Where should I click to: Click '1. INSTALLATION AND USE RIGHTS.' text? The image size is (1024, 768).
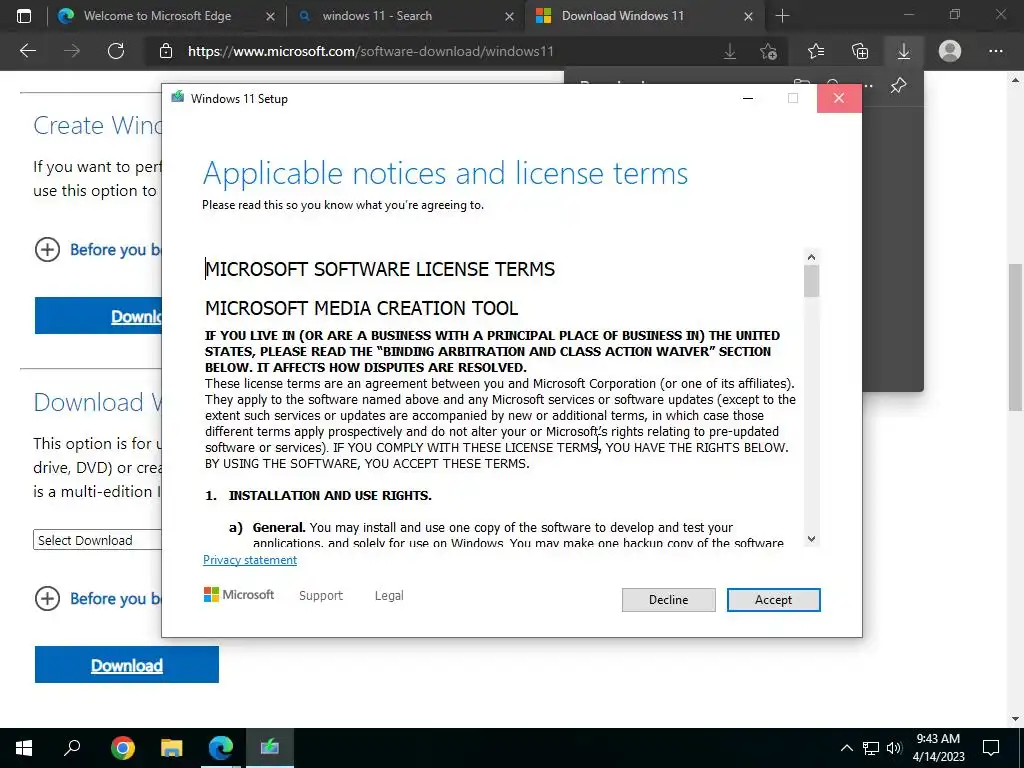pyautogui.click(x=318, y=495)
